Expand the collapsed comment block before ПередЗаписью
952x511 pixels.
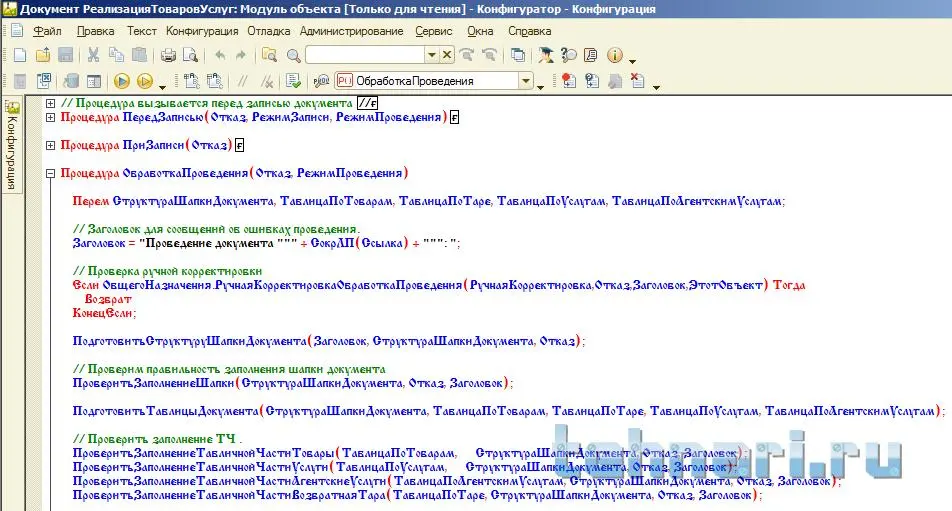(50, 103)
